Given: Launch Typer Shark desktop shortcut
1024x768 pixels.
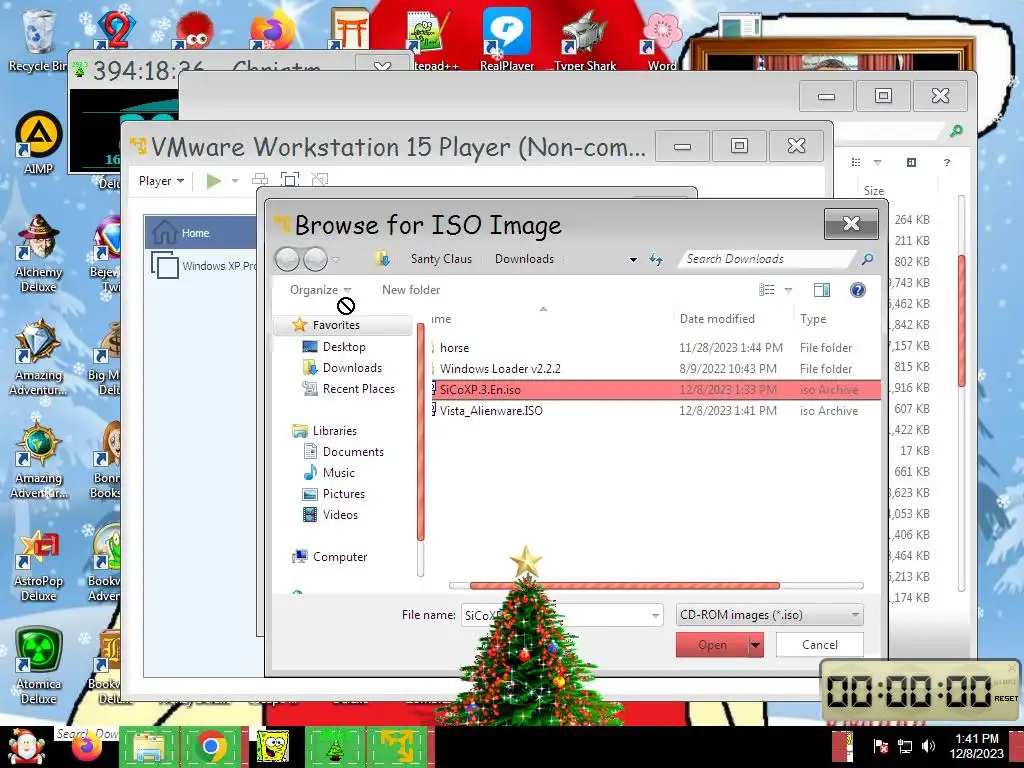Looking at the screenshot, I should pyautogui.click(x=585, y=39).
